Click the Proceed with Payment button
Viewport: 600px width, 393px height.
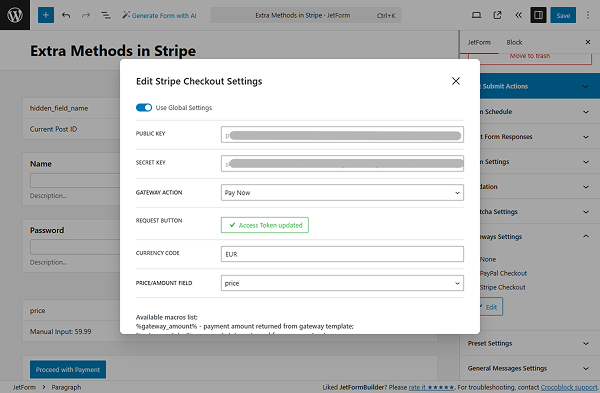pos(68,370)
